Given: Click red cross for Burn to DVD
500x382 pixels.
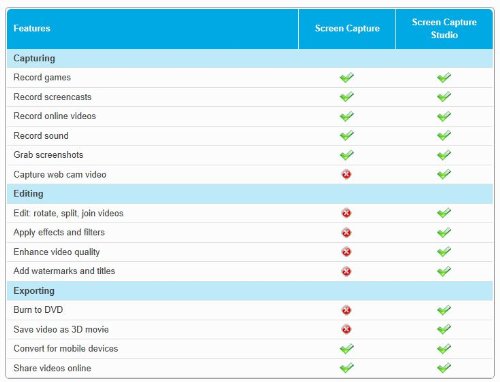Looking at the screenshot, I should coord(346,310).
